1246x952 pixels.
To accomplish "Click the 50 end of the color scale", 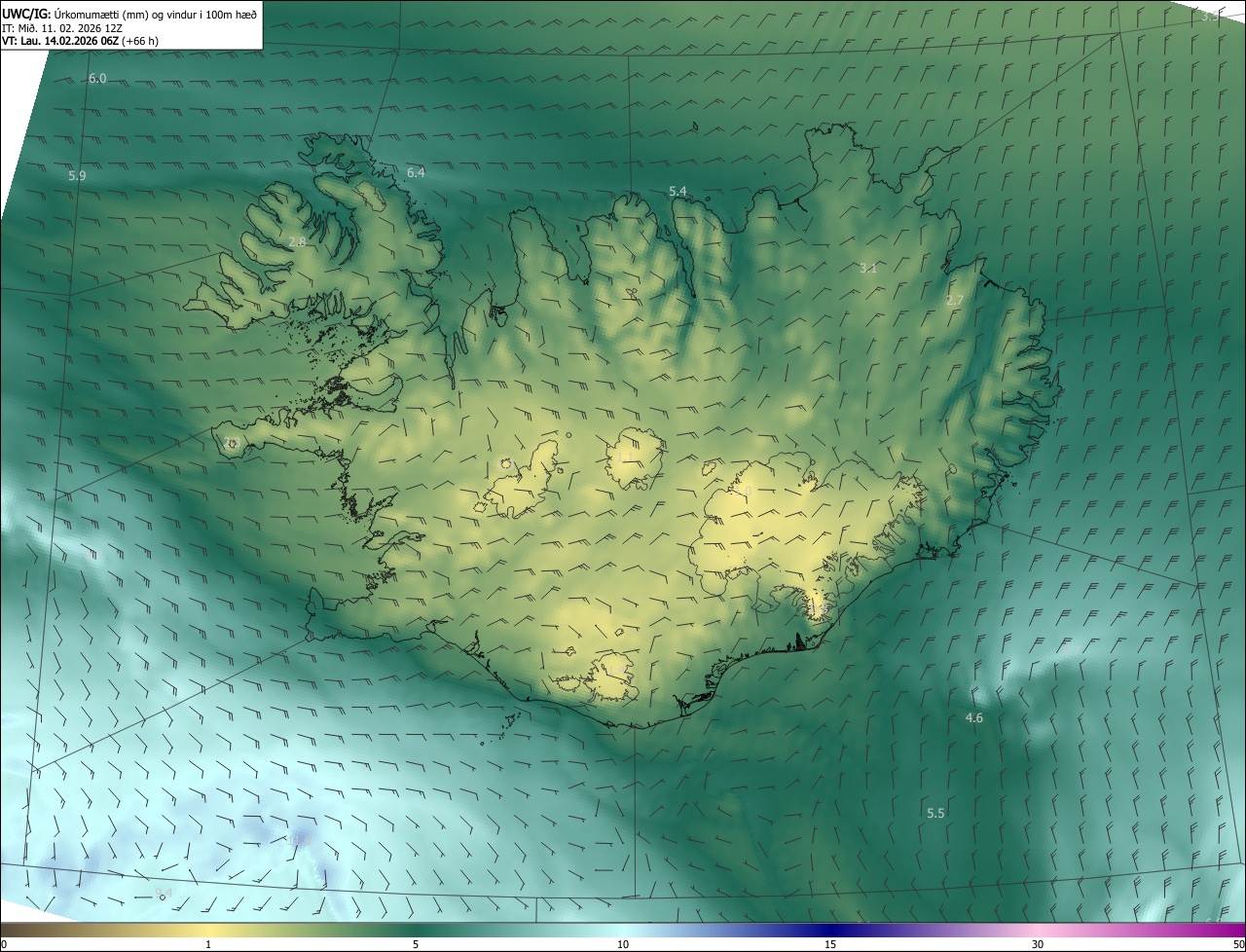I will [x=1238, y=944].
